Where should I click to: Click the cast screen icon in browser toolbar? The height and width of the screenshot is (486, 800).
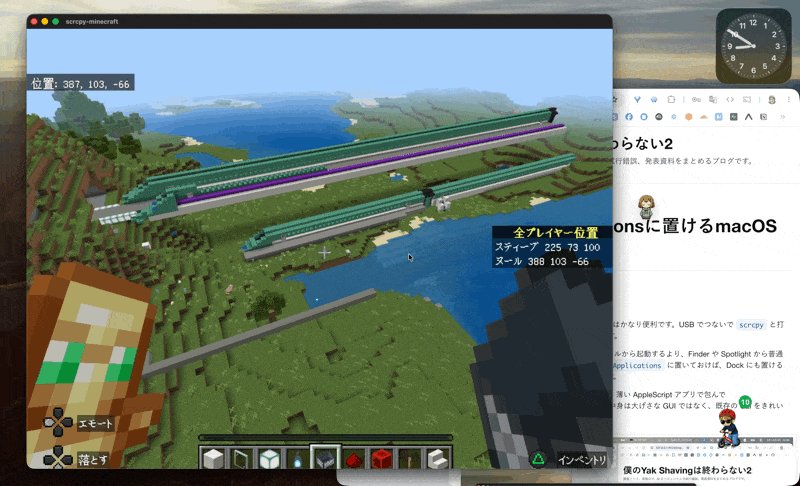tap(747, 99)
